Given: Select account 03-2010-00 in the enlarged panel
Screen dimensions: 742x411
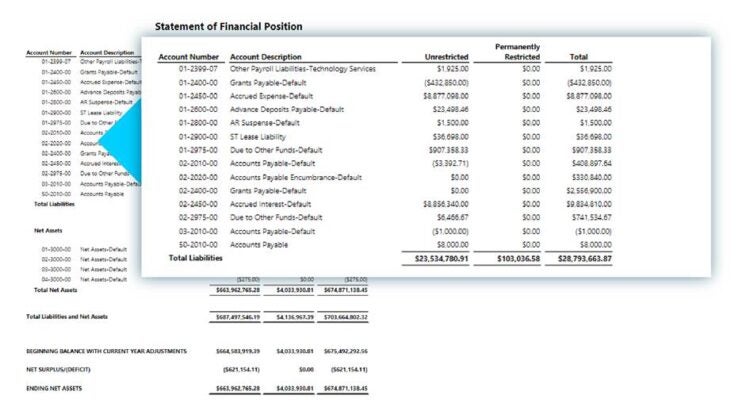Looking at the screenshot, I should [x=198, y=231].
